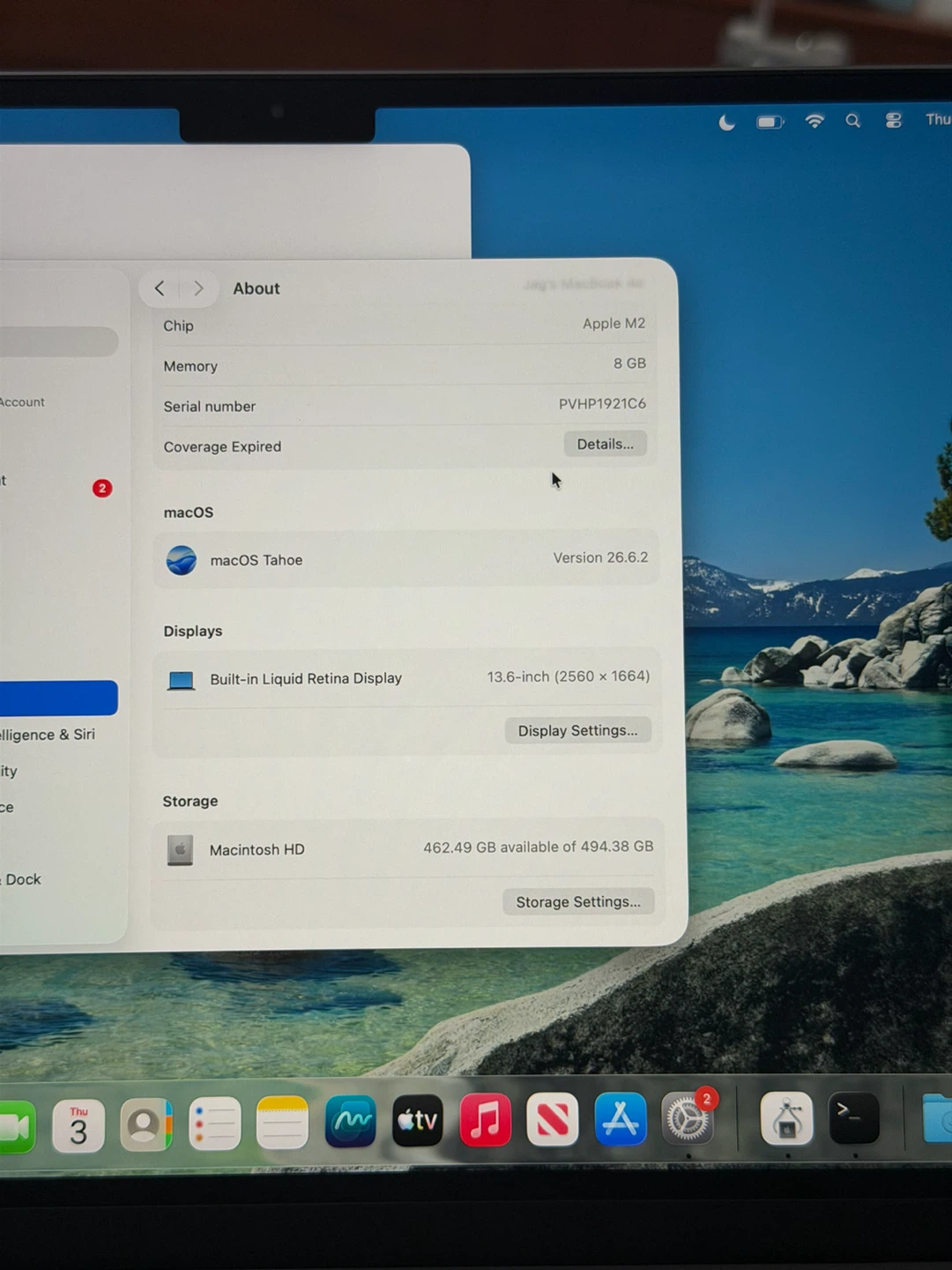Click the Coverage Expired label
This screenshot has width=952, height=1270.
[222, 446]
